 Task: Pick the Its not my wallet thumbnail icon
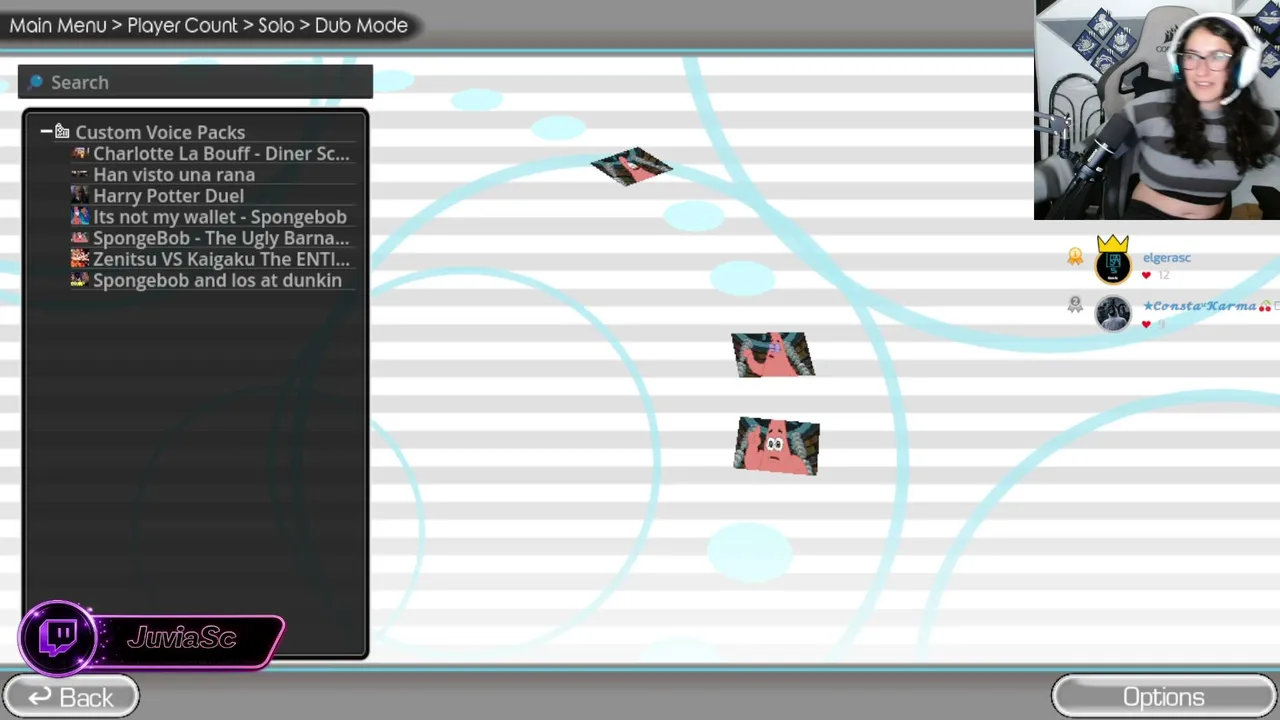[80, 217]
